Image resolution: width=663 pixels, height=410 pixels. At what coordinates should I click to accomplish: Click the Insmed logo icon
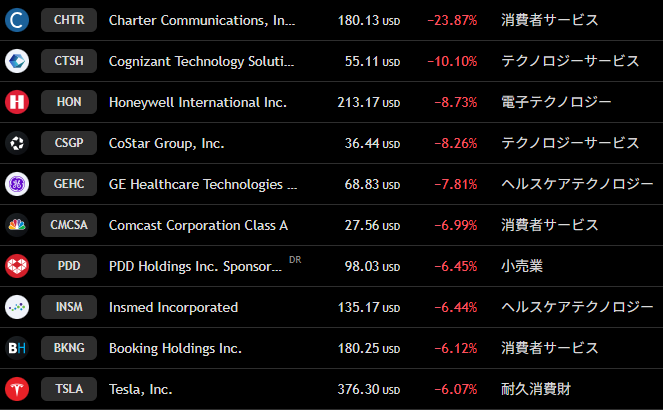[17, 307]
